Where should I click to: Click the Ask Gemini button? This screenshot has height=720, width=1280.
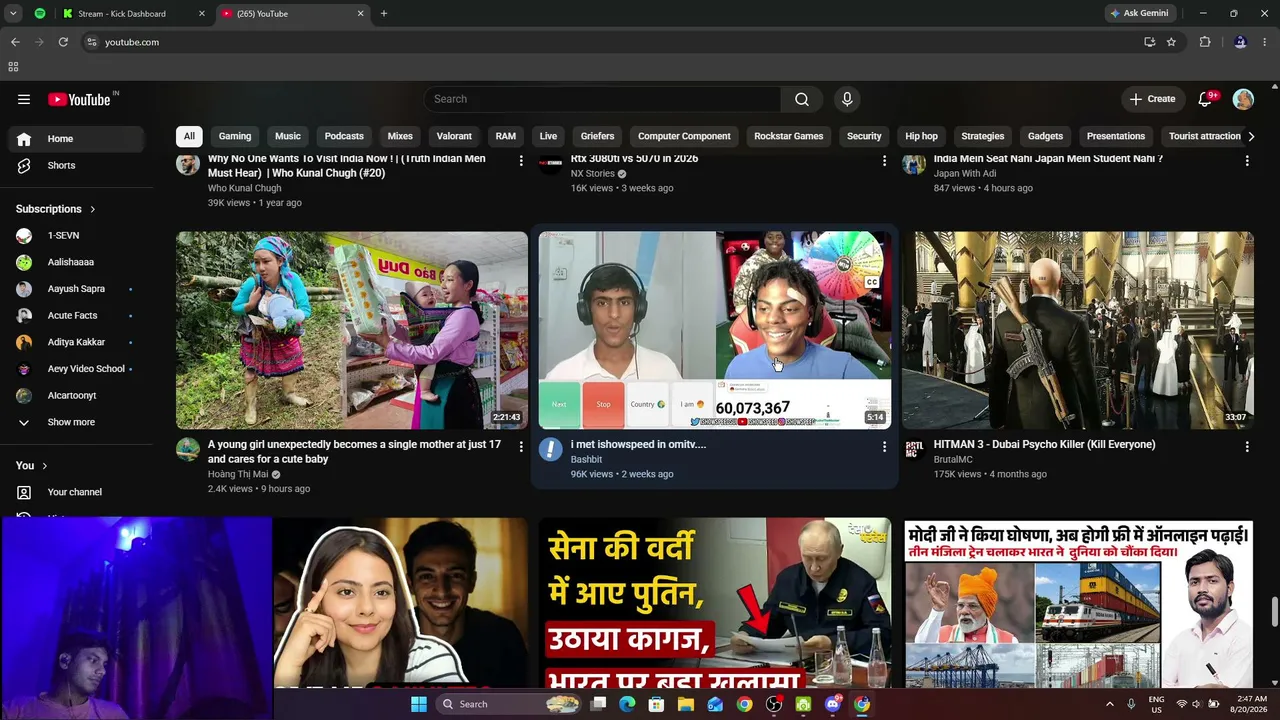[x=1138, y=13]
